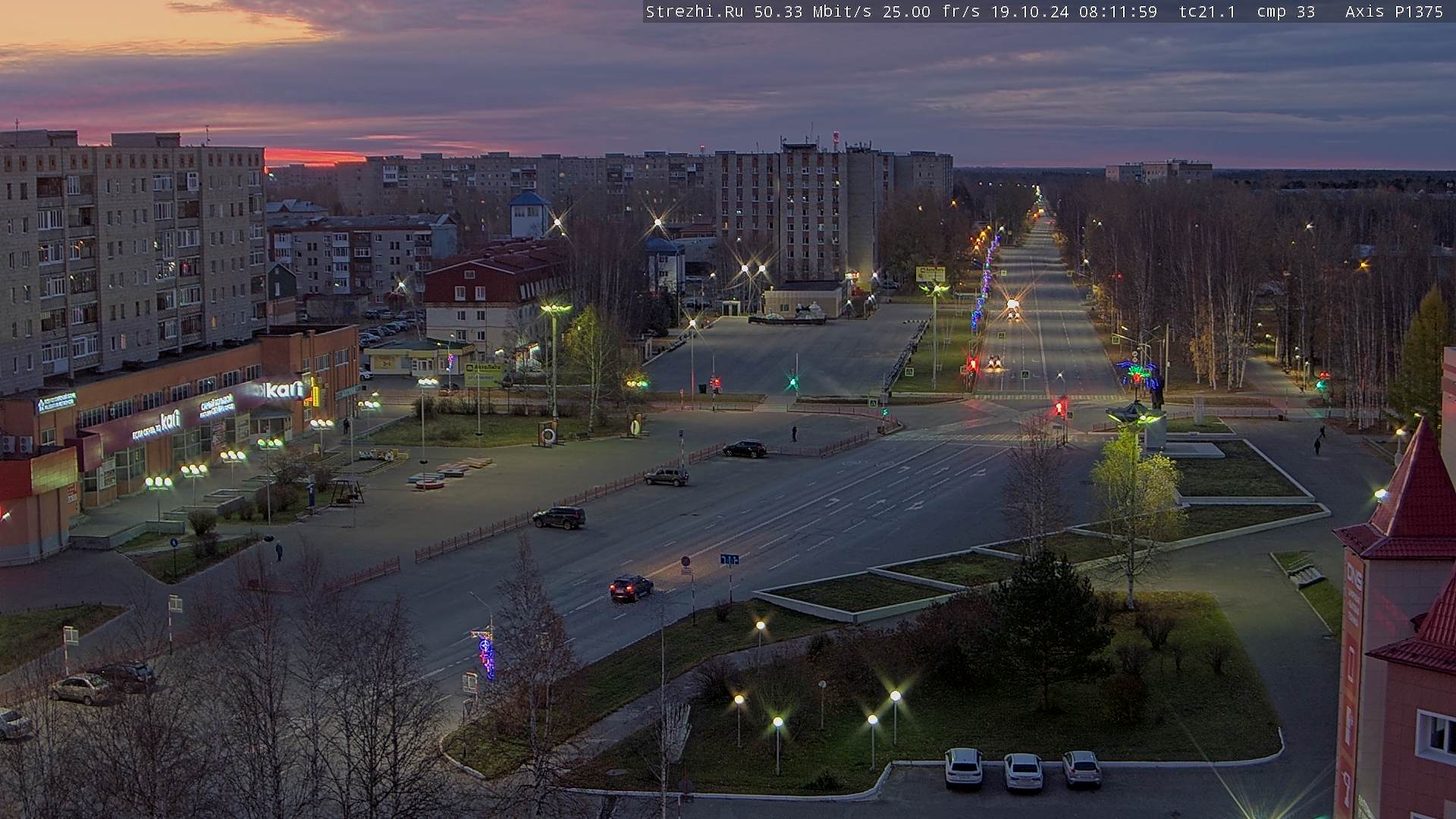This screenshot has width=1456, height=819.
Task: Click the "cmp 33" compression value
Action: [1286, 11]
